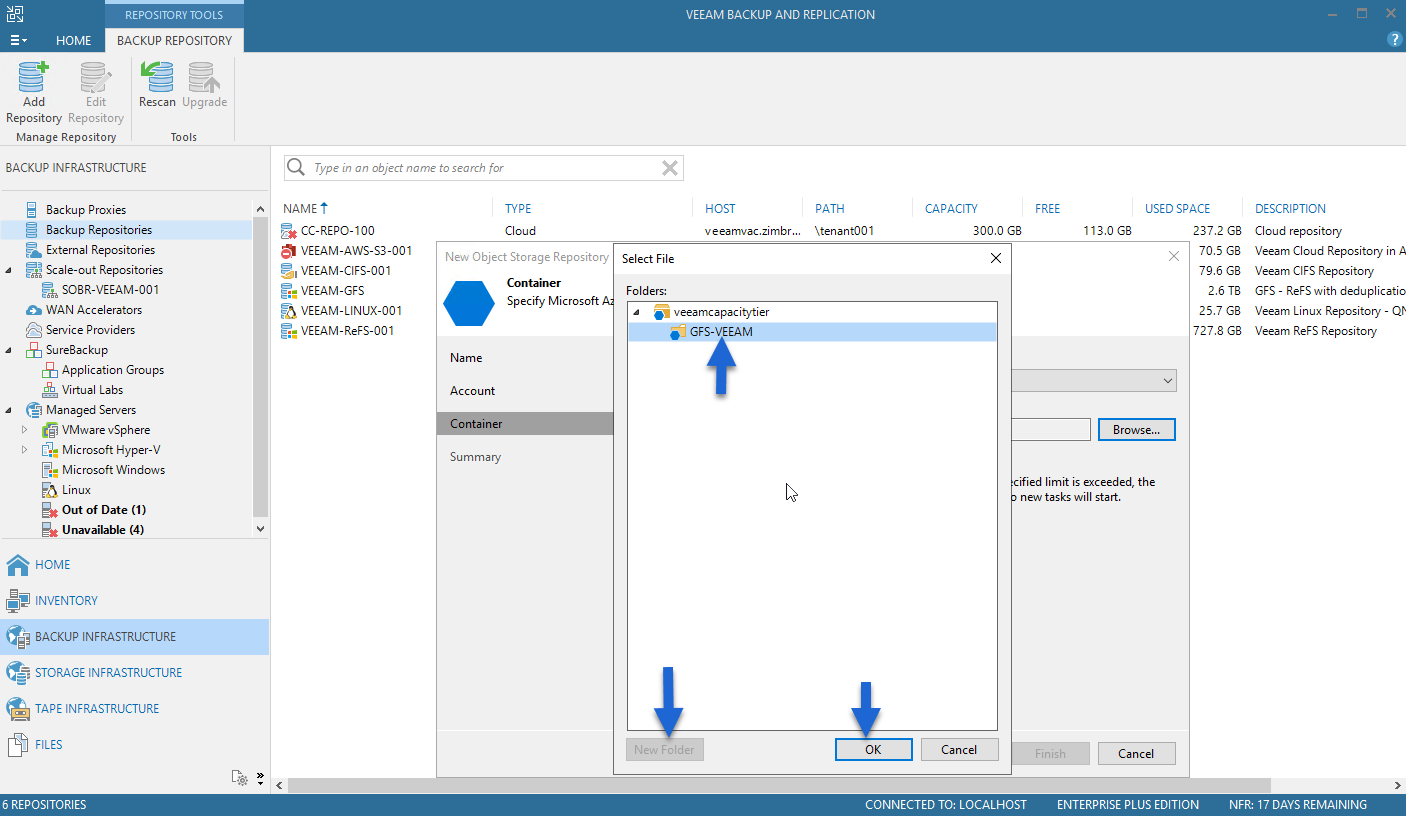
Task: Select Application Groups under SureBackup
Action: [113, 370]
